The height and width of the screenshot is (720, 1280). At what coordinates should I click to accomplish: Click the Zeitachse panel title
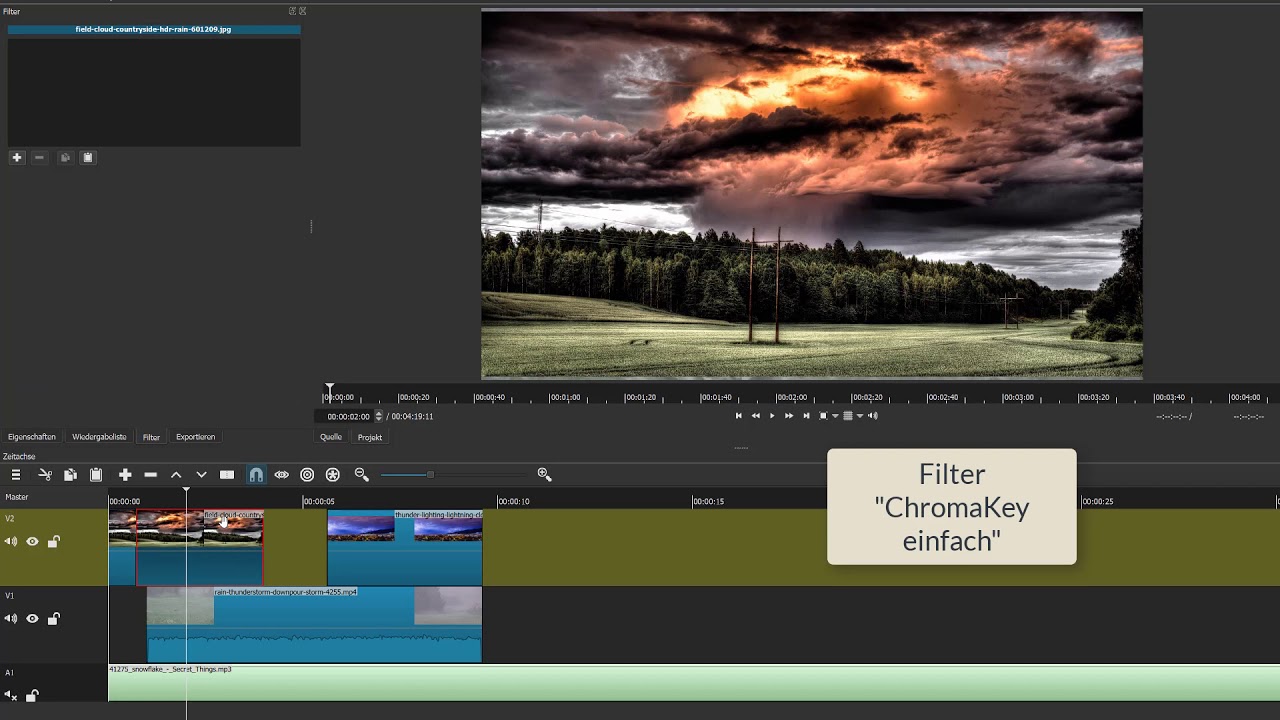pyautogui.click(x=19, y=457)
